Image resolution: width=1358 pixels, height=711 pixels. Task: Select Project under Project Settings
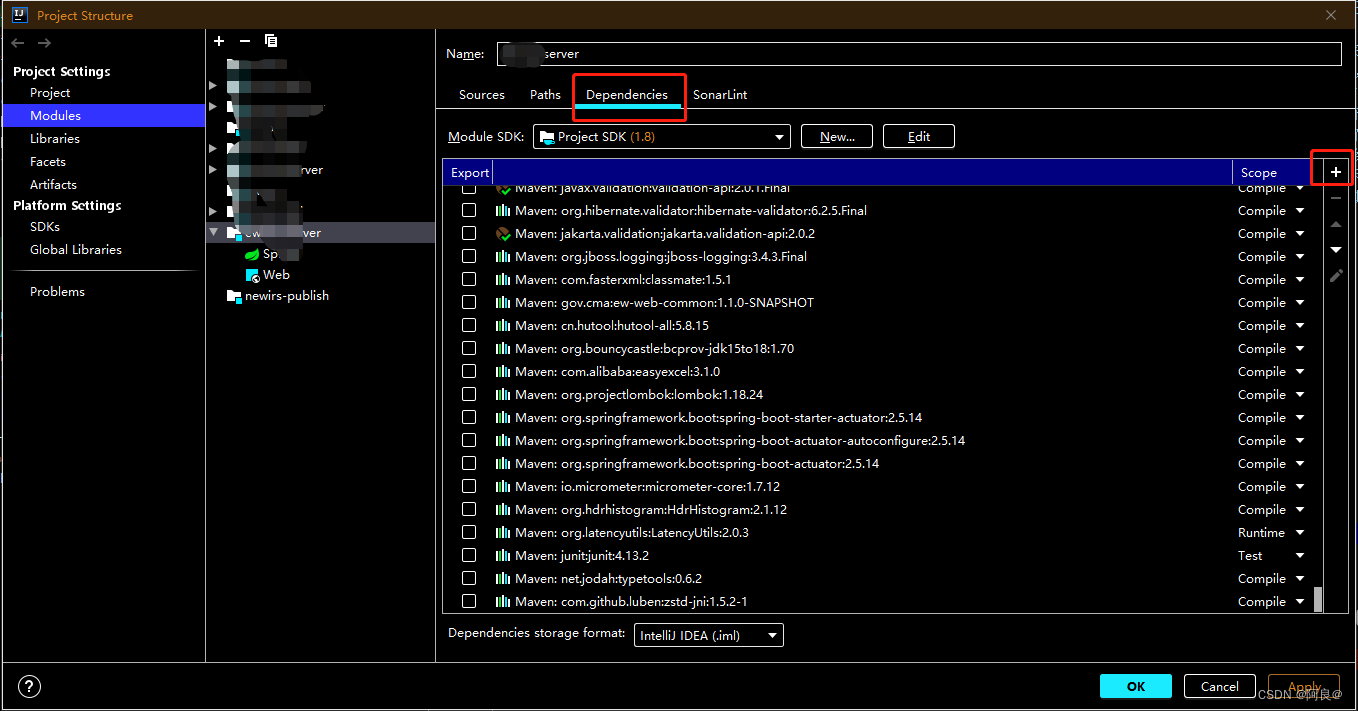[x=50, y=93]
